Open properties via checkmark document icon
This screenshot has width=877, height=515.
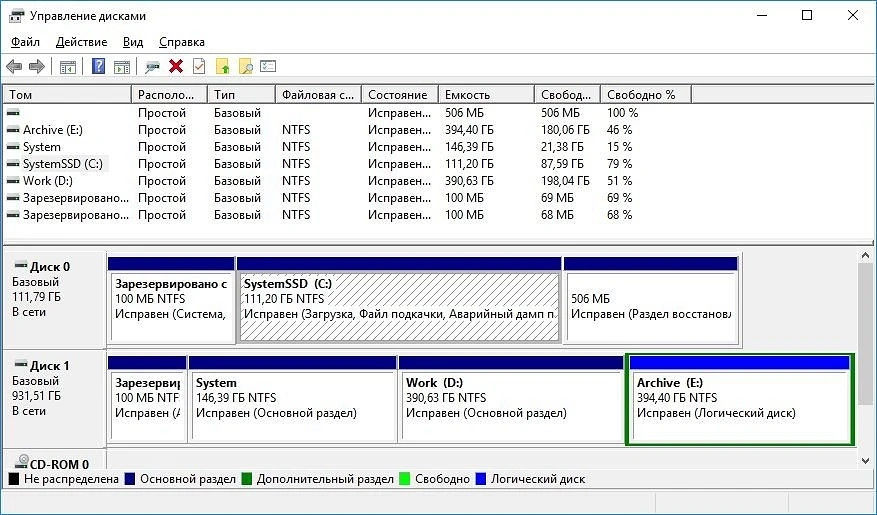tap(199, 67)
